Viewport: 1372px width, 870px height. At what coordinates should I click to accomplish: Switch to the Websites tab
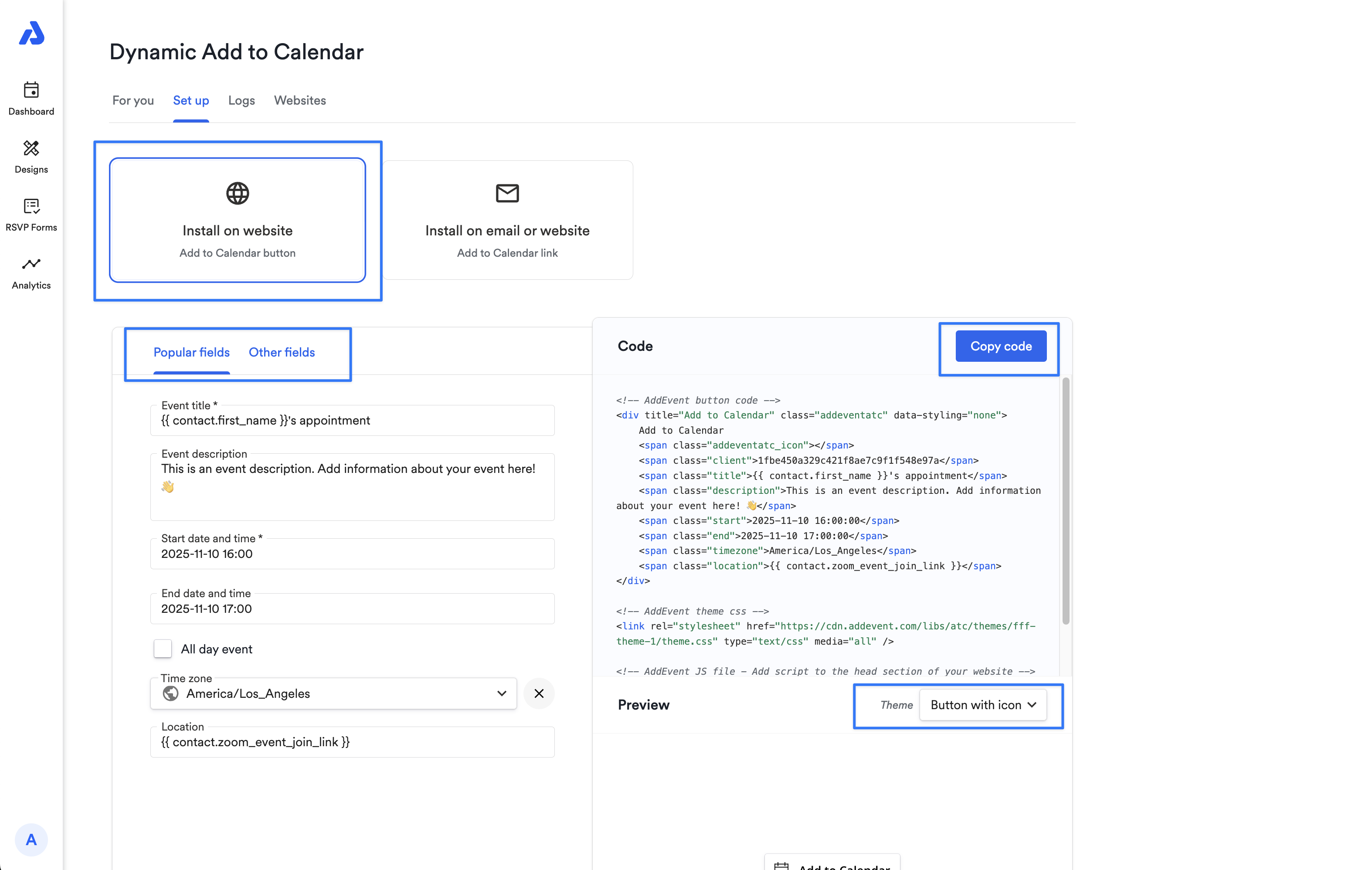pos(300,100)
